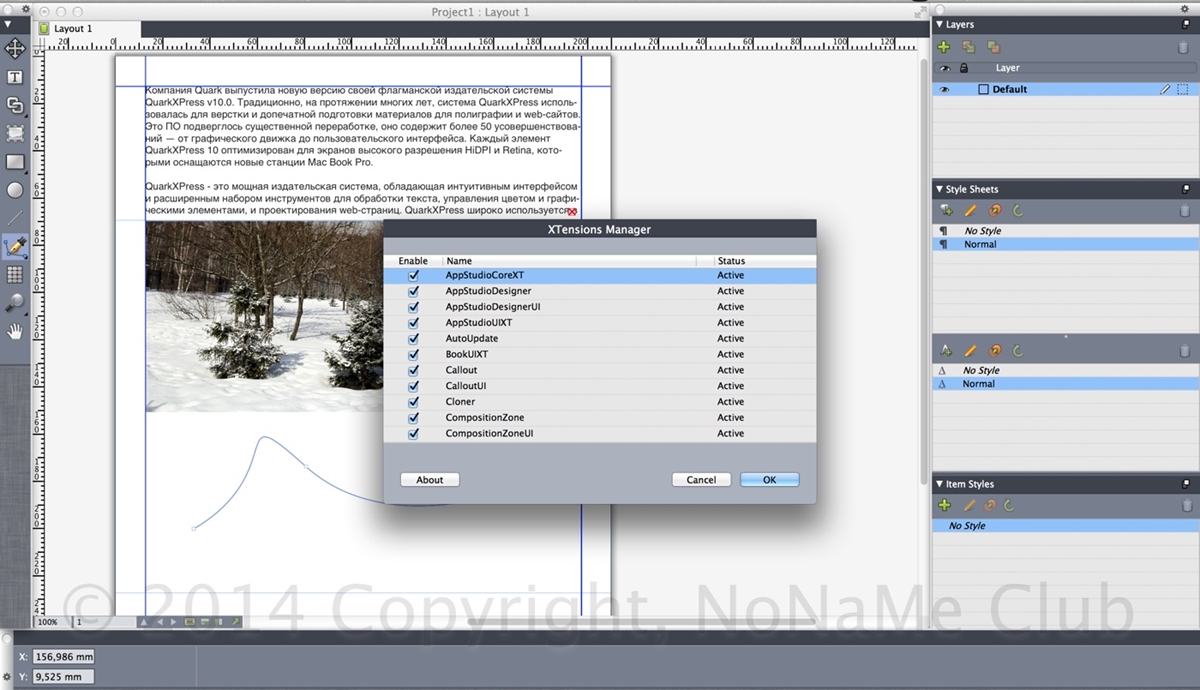Choose the Text Linking tool
Viewport: 1200px width, 690px height.
pos(15,105)
